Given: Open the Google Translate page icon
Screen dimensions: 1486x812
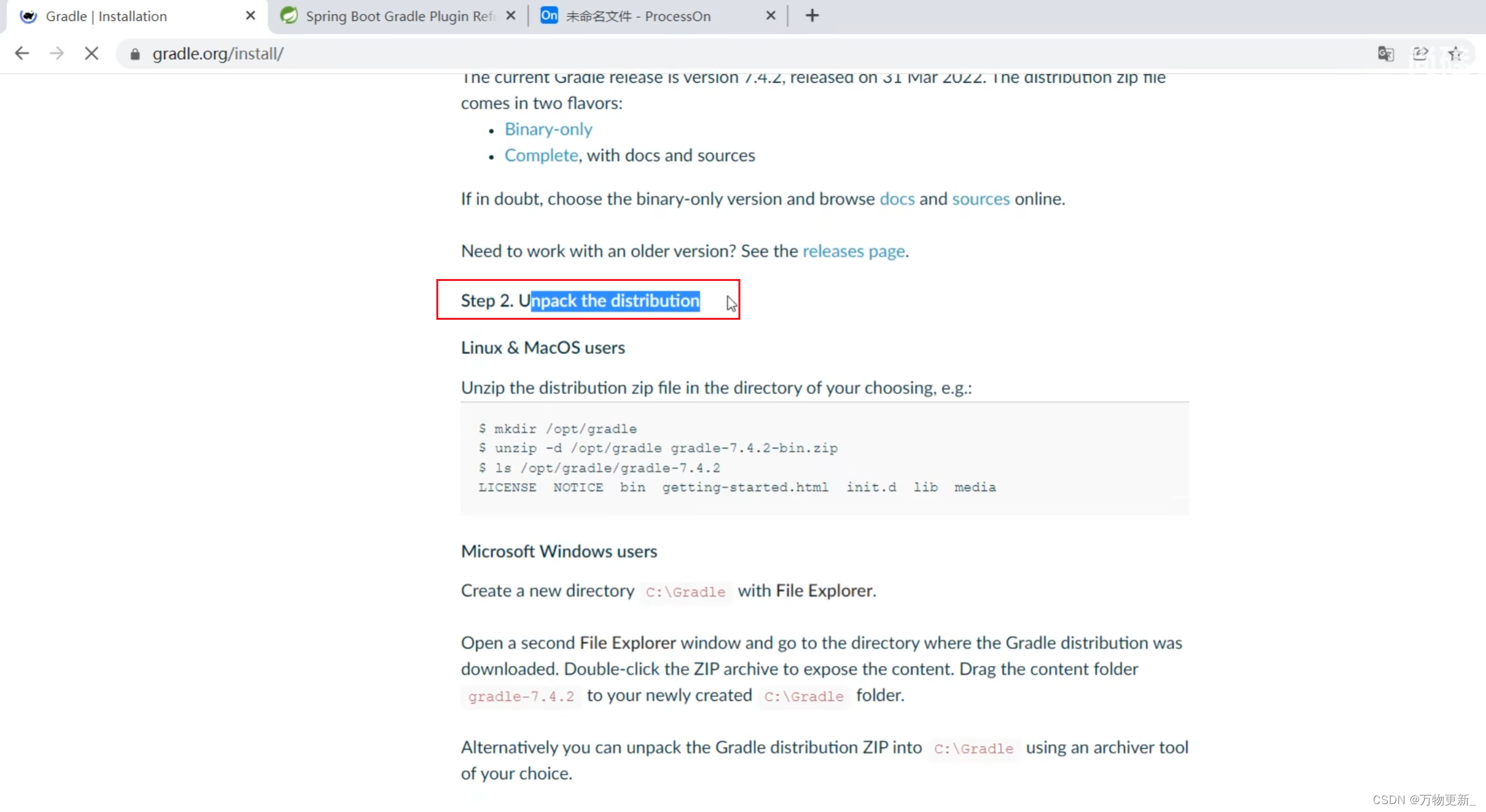Looking at the screenshot, I should click(x=1385, y=54).
